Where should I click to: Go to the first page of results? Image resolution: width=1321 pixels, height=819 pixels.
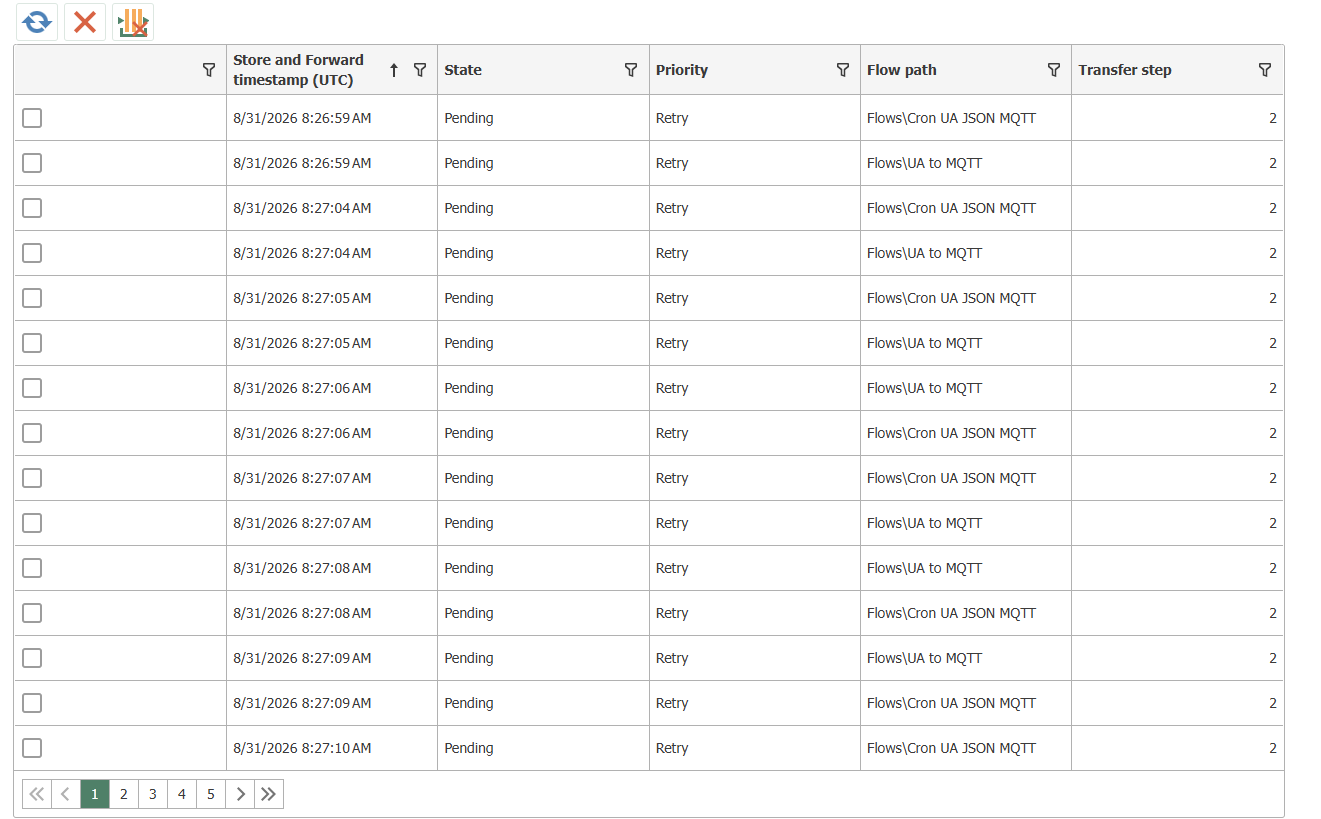pyautogui.click(x=37, y=794)
